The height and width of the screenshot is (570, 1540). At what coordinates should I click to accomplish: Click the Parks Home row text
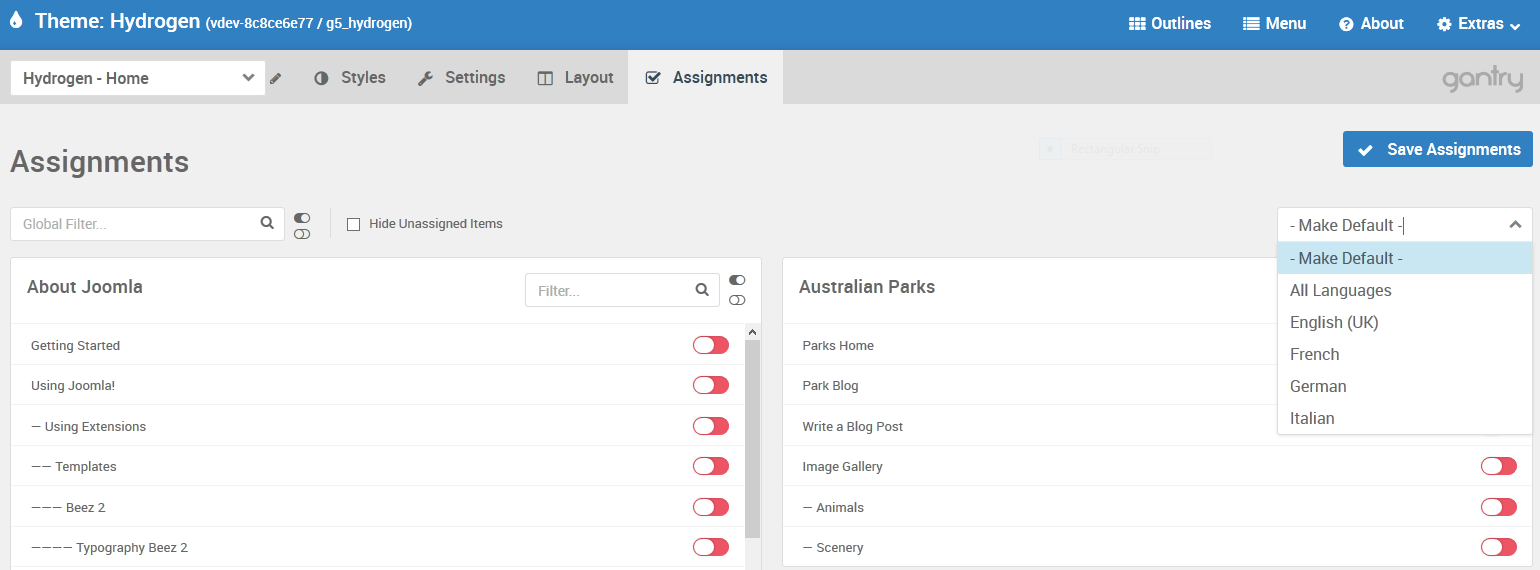pyautogui.click(x=838, y=345)
